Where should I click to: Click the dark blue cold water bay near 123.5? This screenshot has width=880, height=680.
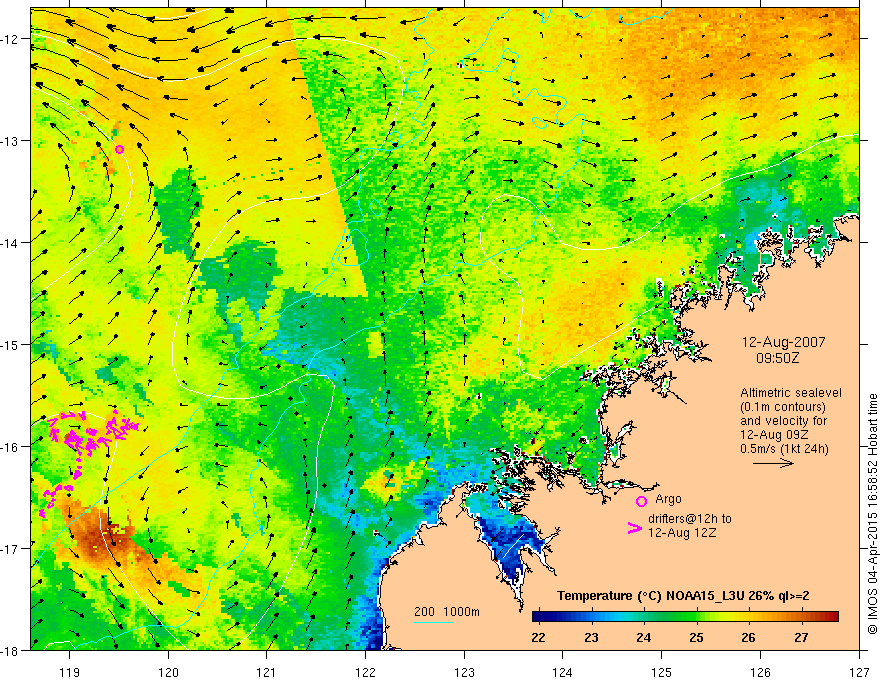coord(514,544)
